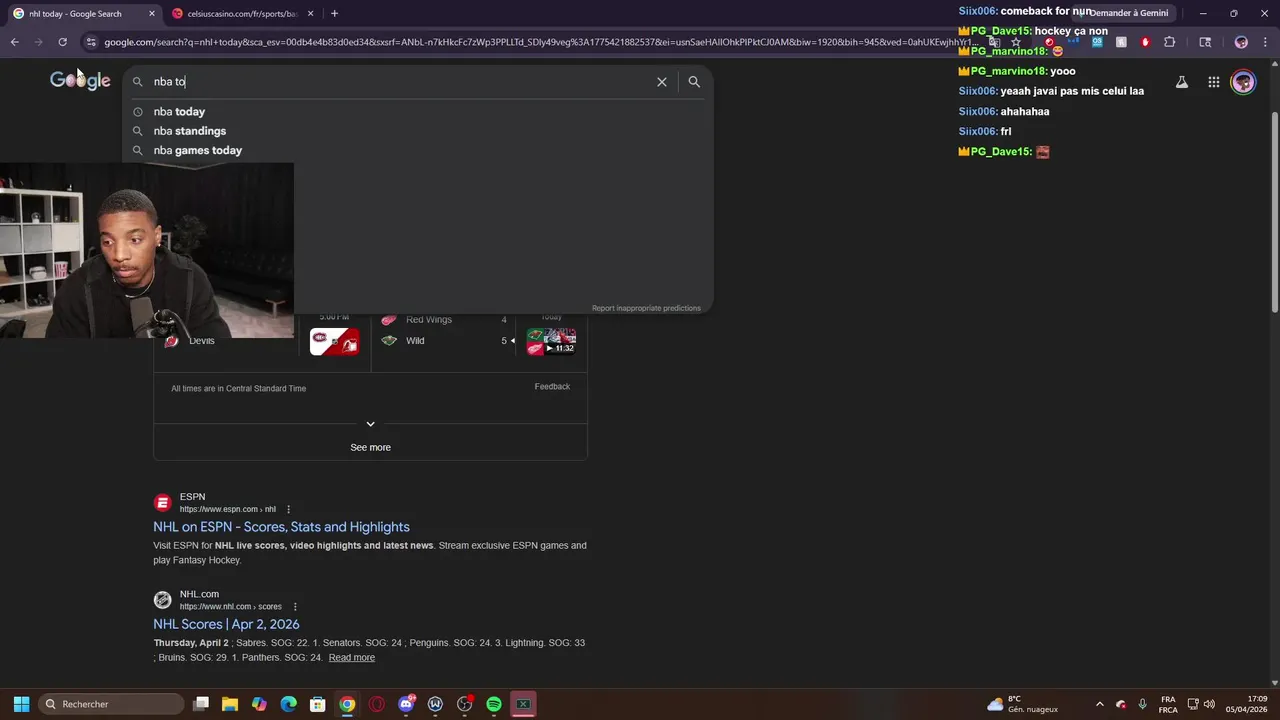Open the Google account avatar on page
Viewport: 1280px width, 720px height.
pos(1243,82)
